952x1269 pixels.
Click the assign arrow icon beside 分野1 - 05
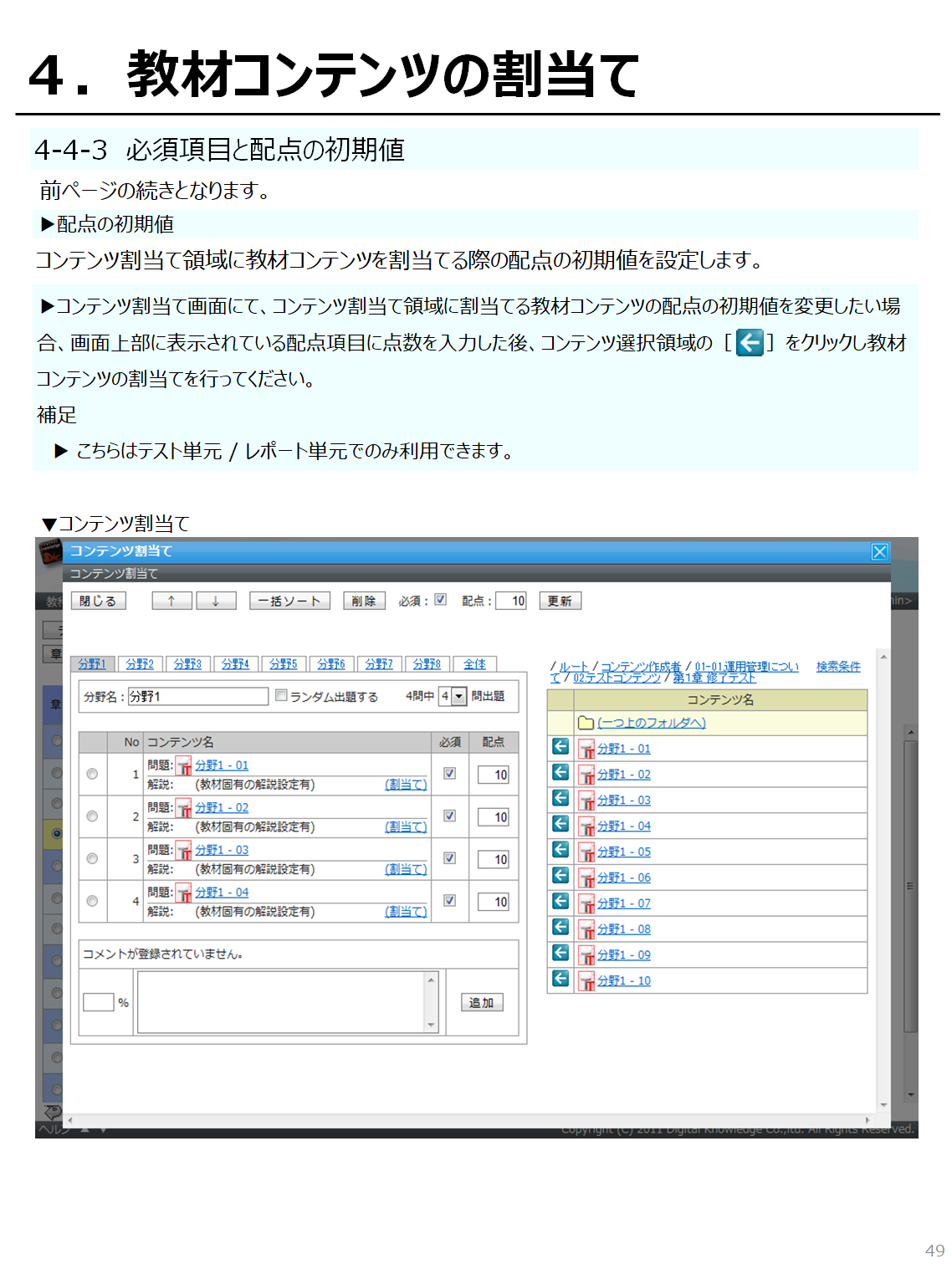[560, 850]
